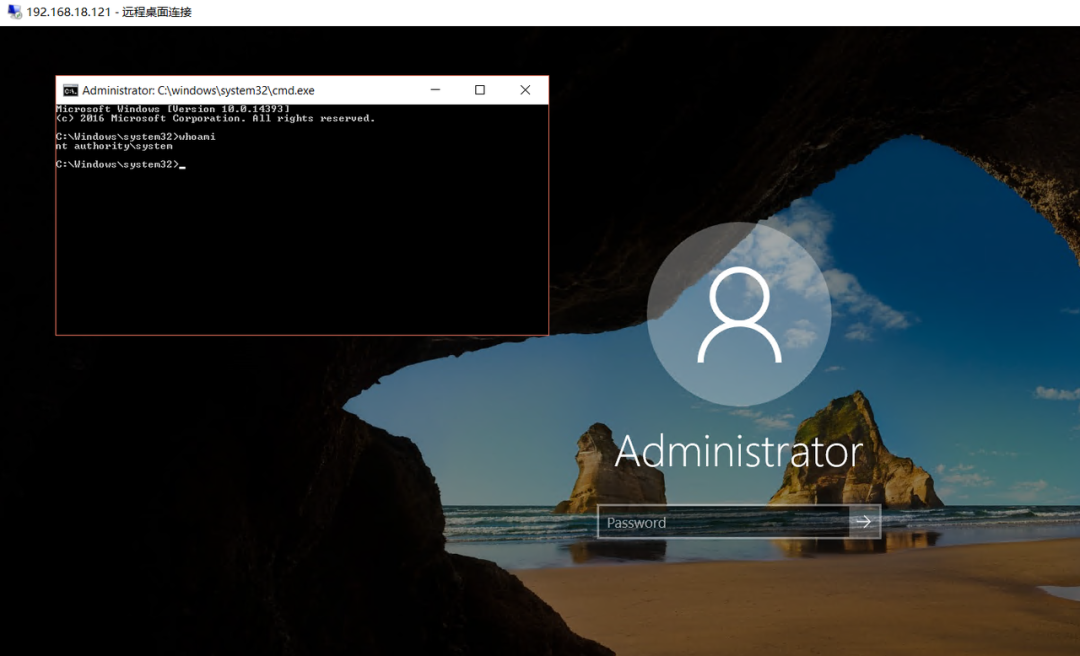Click the 192.168.18.121 remote desktop title
This screenshot has width=1080, height=656.
click(x=109, y=12)
